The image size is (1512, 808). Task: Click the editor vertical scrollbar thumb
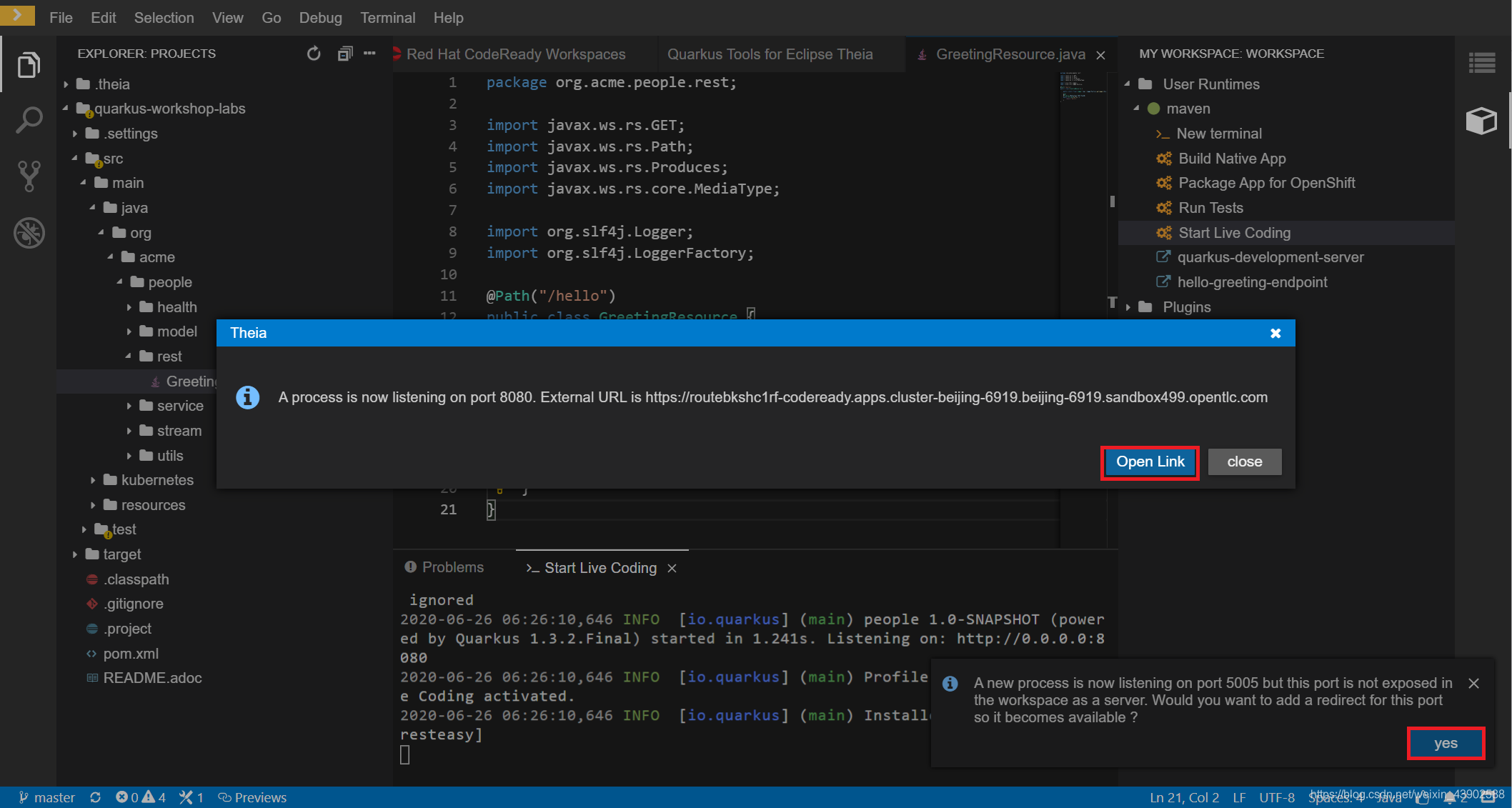click(1112, 201)
